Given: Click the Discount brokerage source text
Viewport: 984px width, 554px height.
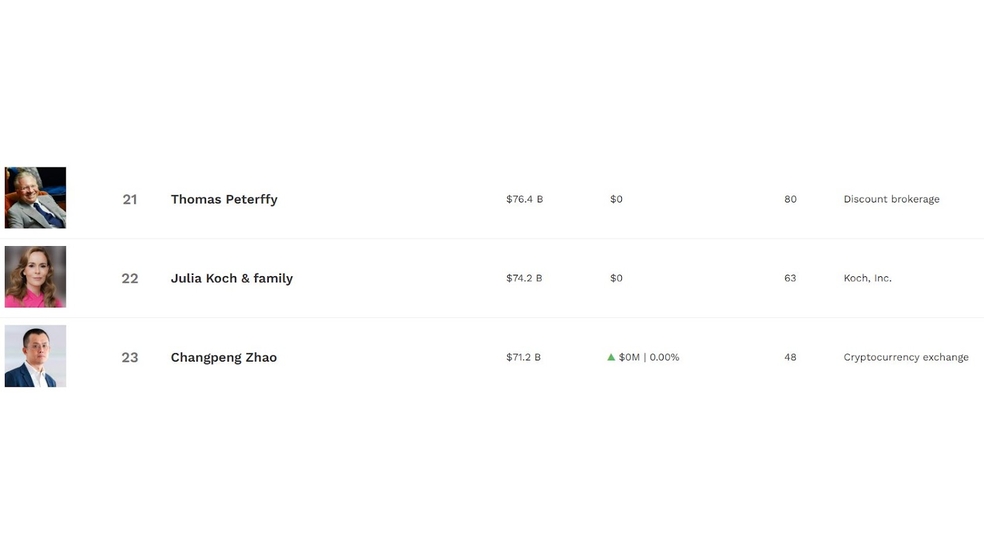Looking at the screenshot, I should (891, 199).
